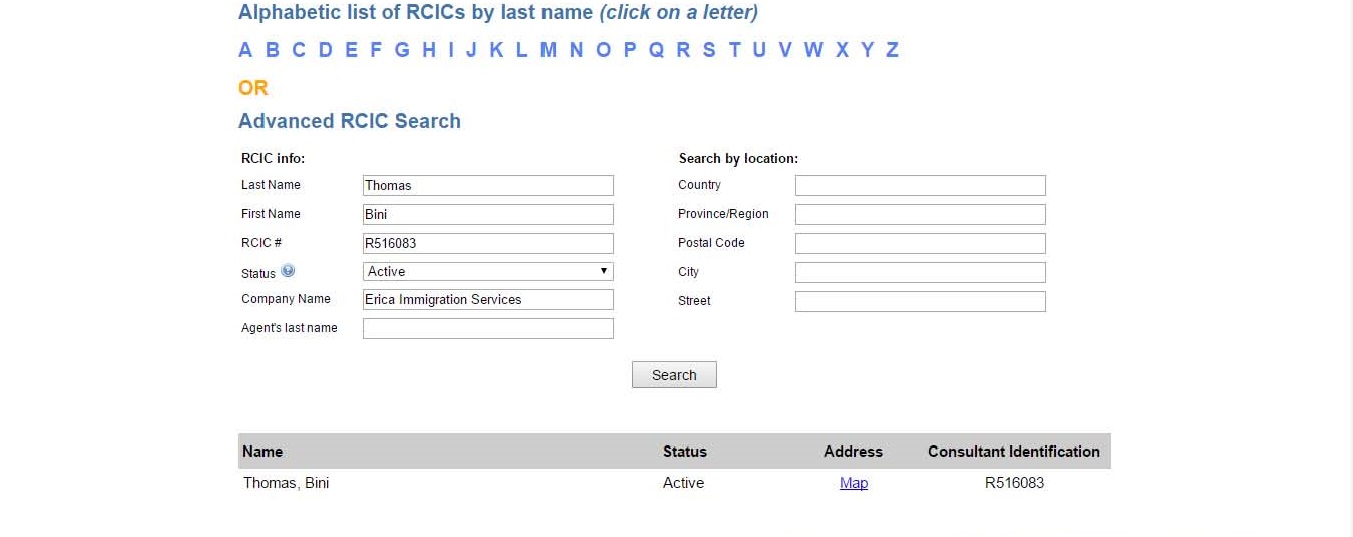Viewport: 1353px width, 537px height.
Task: Click the RCIC # input field
Action: (x=488, y=243)
